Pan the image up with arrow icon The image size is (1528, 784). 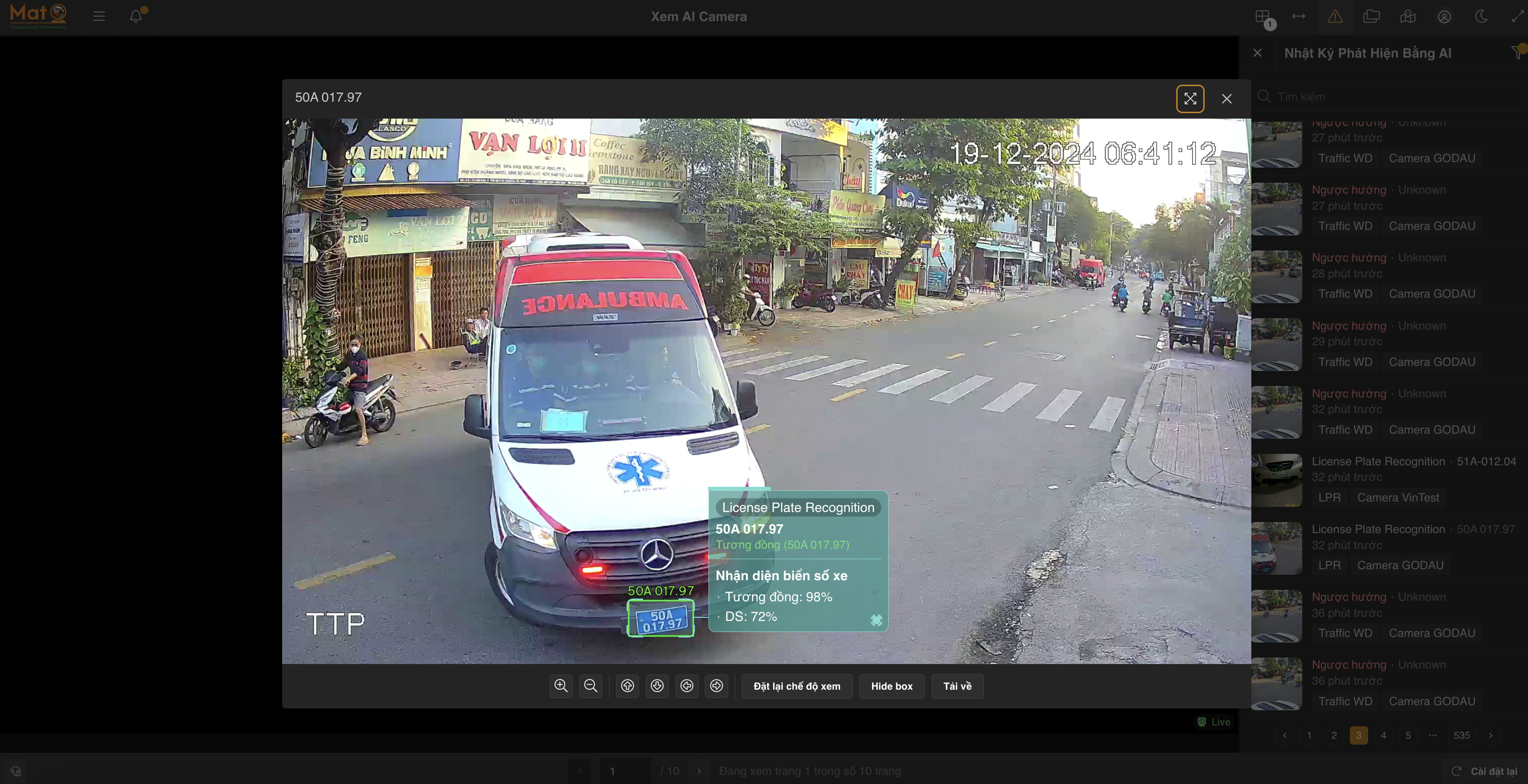627,686
